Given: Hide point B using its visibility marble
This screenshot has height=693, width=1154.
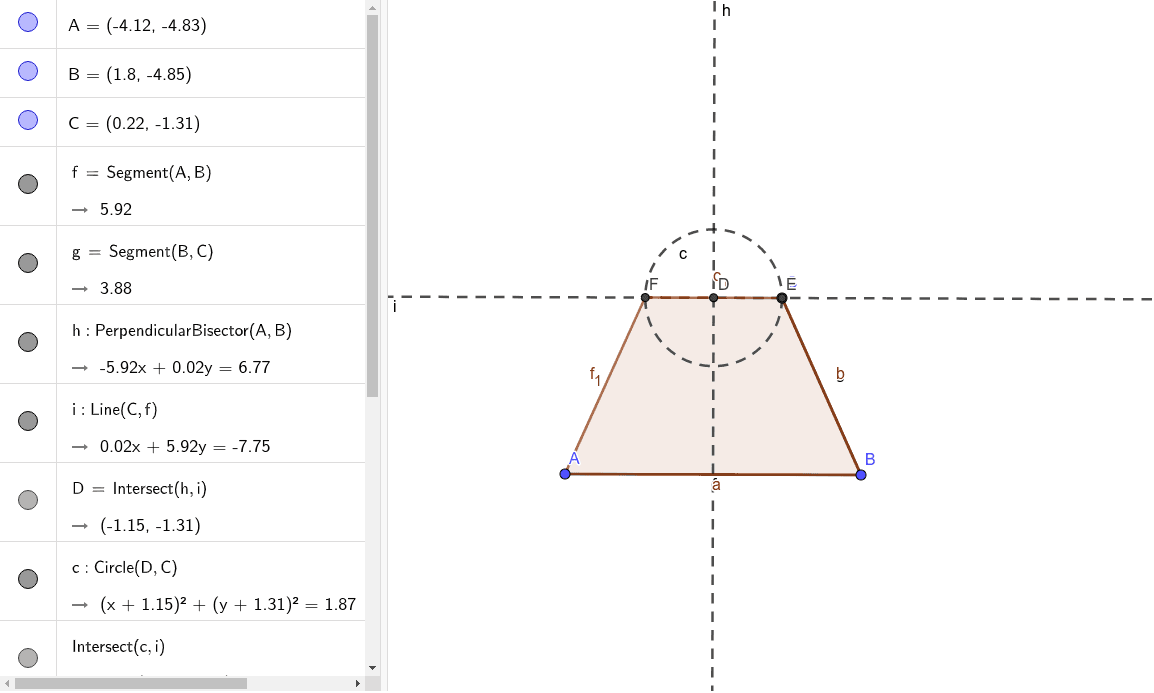Looking at the screenshot, I should click(28, 71).
